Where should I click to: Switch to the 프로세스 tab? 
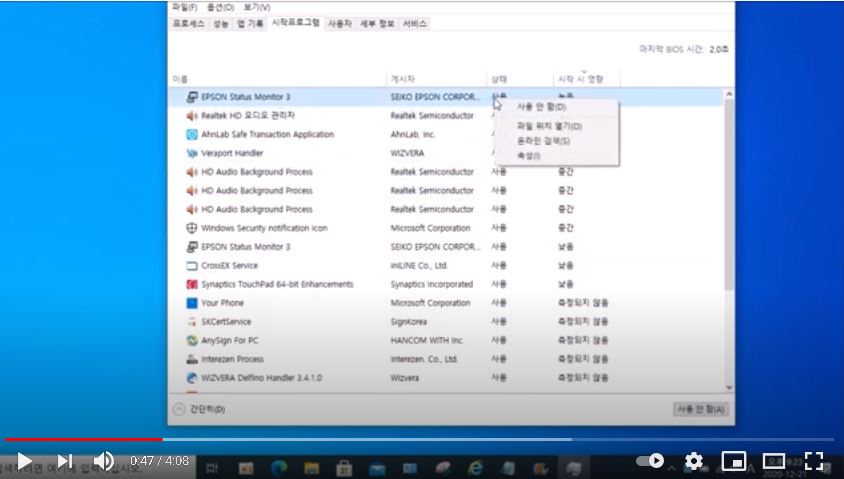[188, 24]
